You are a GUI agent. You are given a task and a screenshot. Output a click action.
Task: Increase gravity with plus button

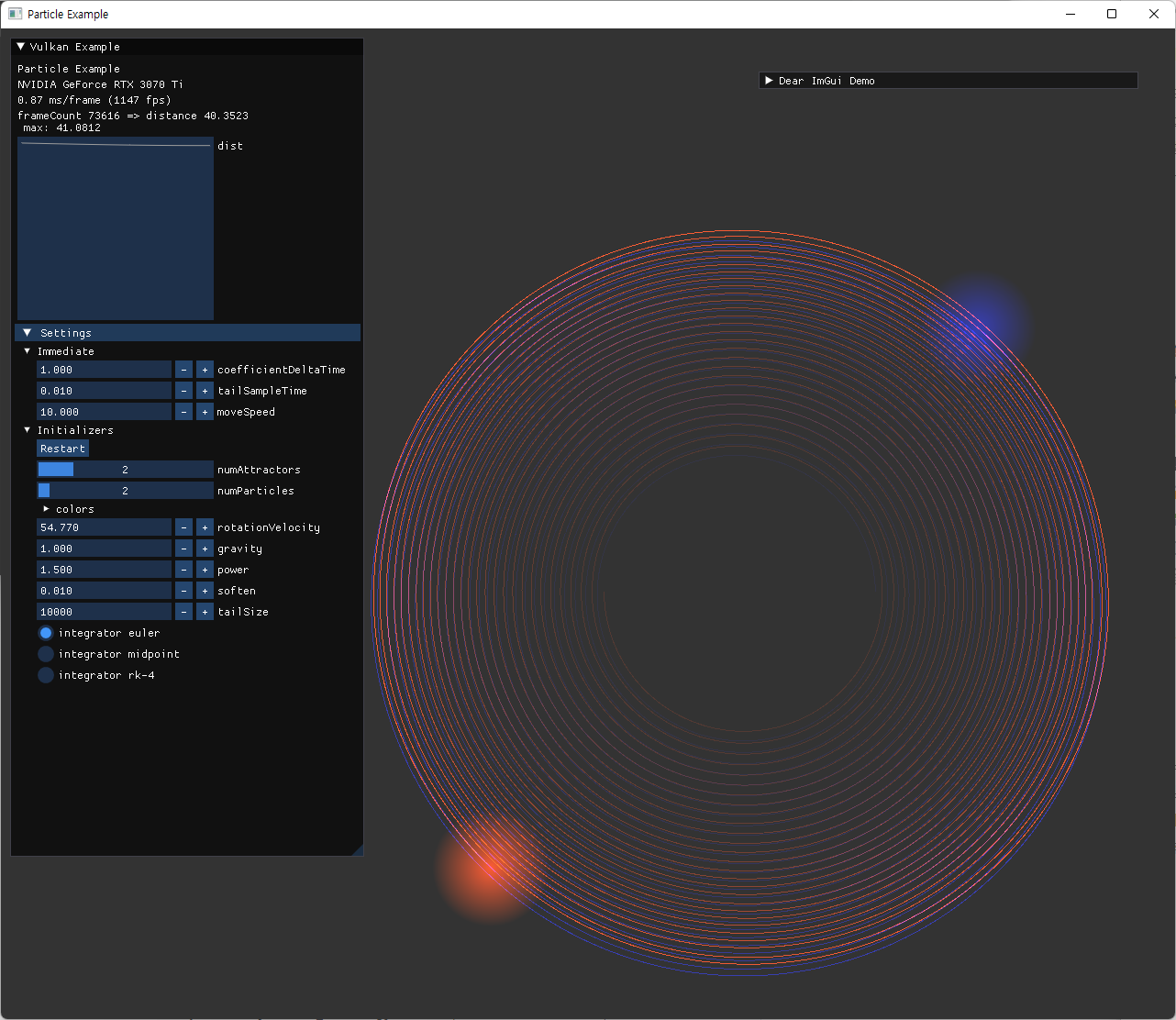pos(205,549)
